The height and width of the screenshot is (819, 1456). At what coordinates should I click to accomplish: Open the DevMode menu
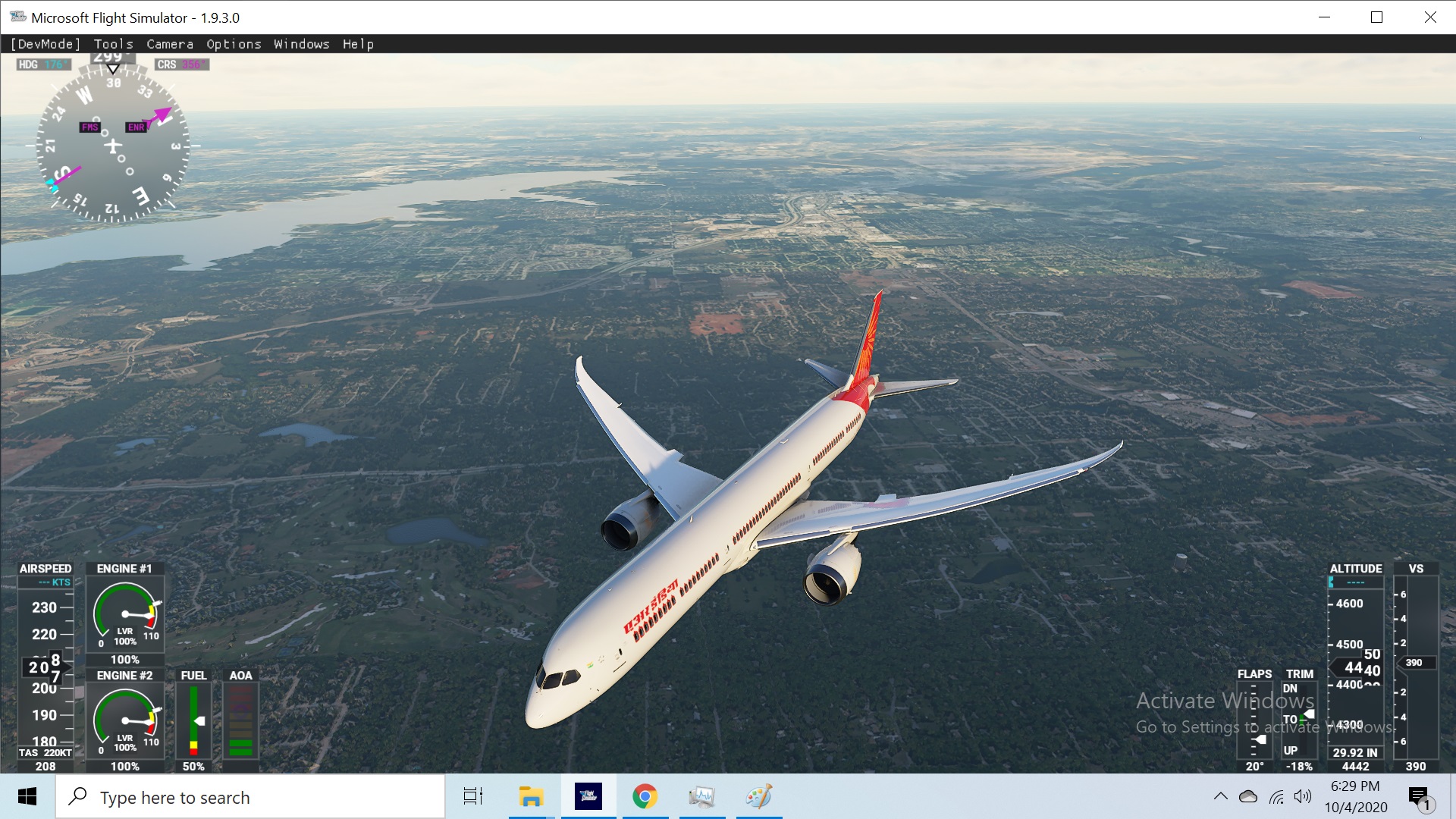pyautogui.click(x=45, y=44)
